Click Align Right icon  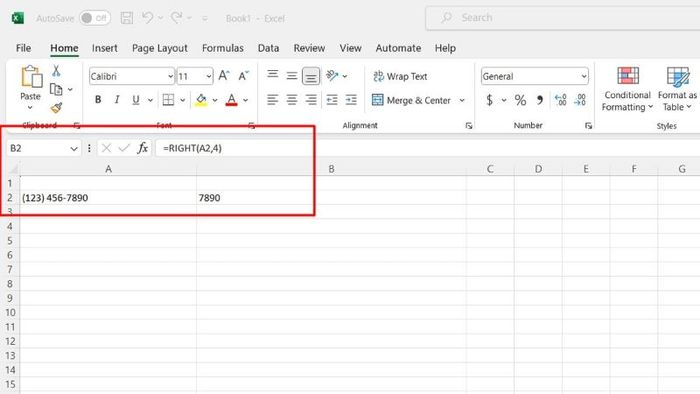click(x=311, y=100)
